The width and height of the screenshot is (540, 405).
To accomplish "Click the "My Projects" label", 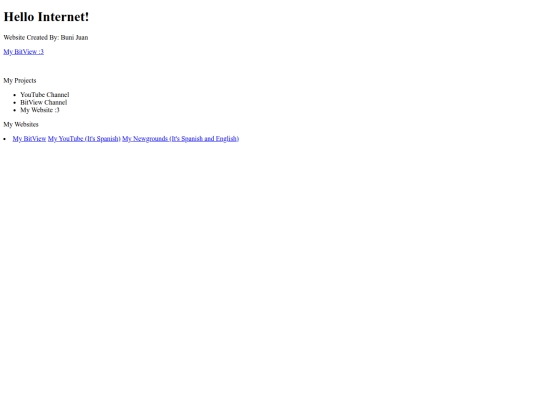I will pos(20,81).
